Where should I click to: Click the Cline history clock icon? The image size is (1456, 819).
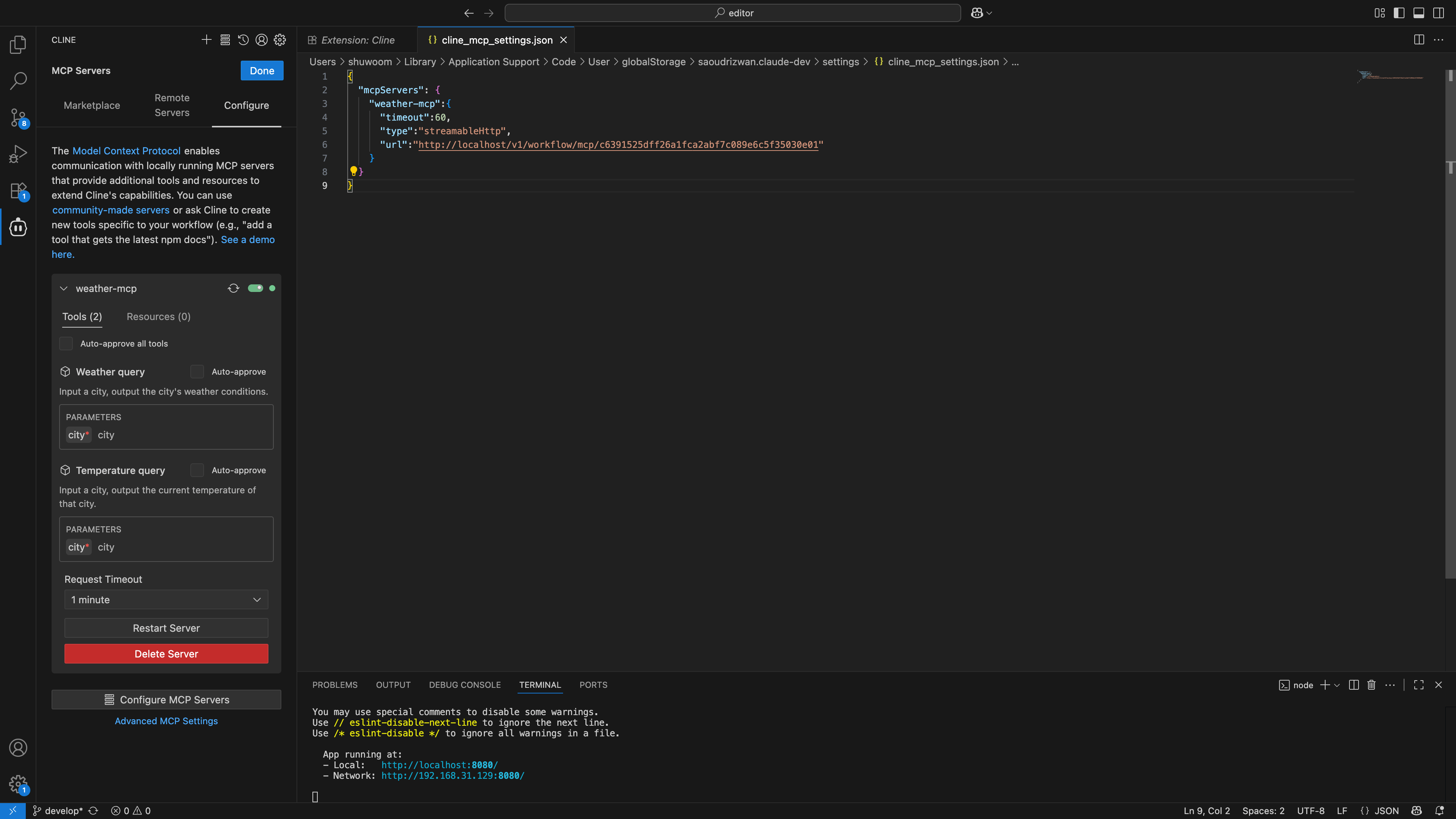coord(243,39)
